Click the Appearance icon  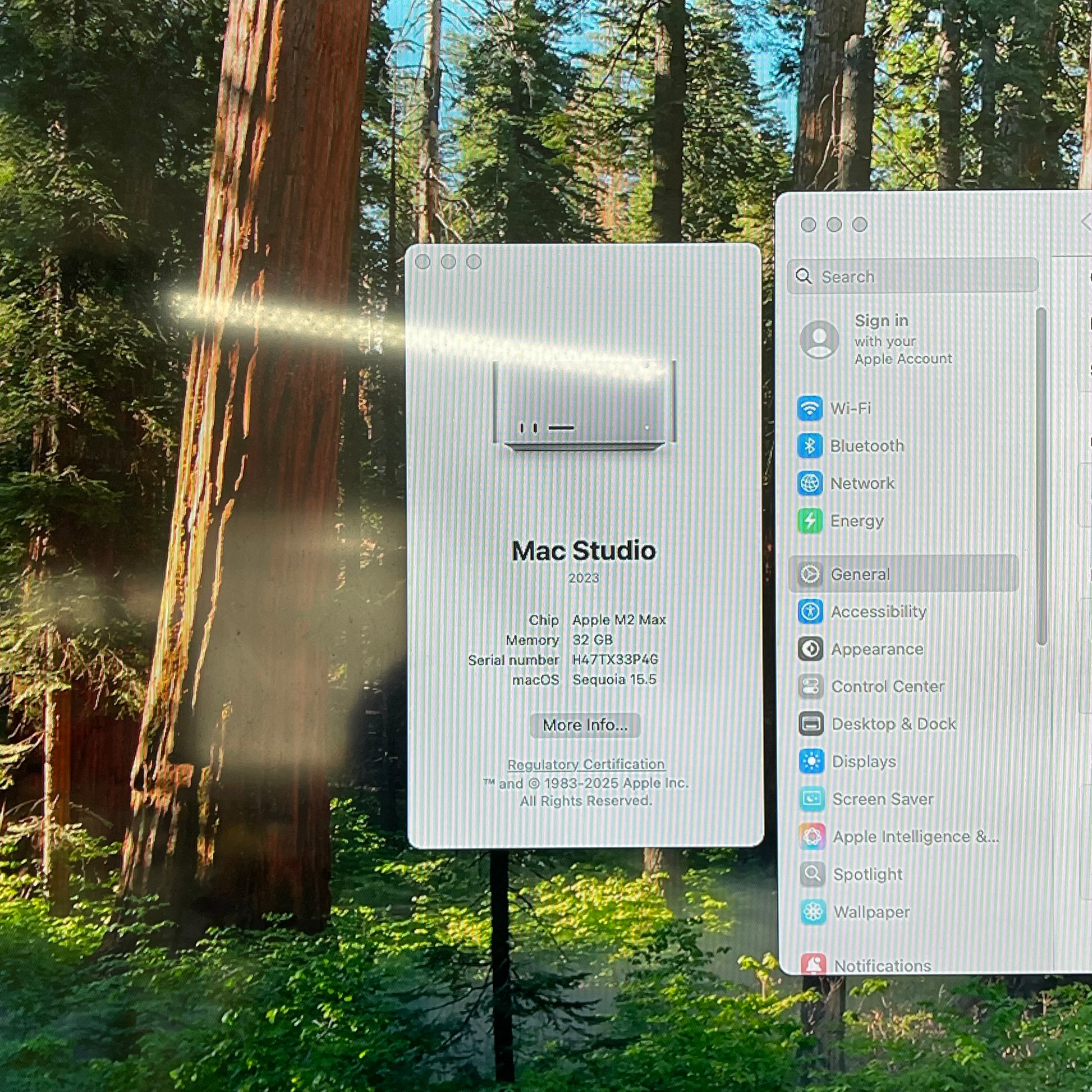click(810, 649)
